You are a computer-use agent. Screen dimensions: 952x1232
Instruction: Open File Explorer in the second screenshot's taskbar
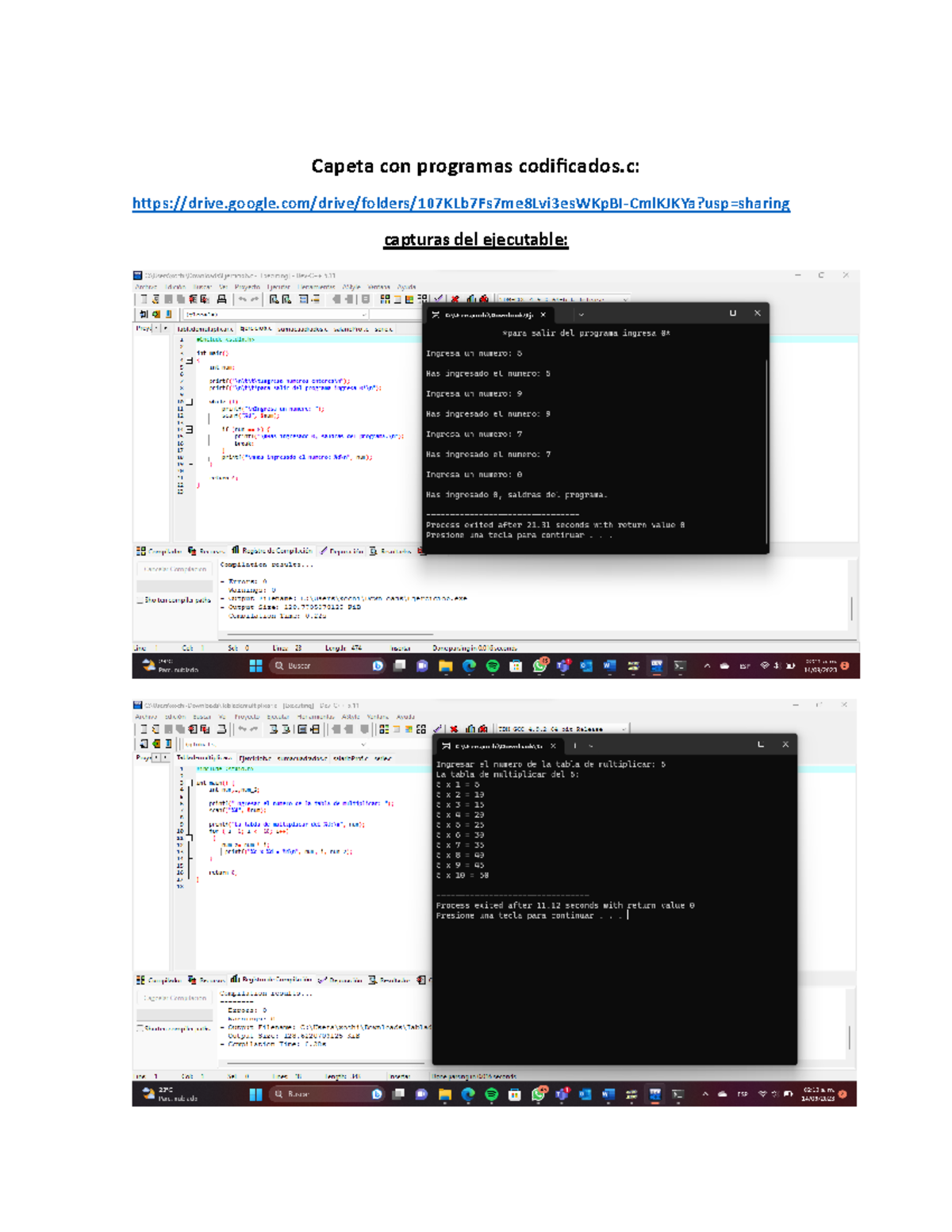point(444,1095)
